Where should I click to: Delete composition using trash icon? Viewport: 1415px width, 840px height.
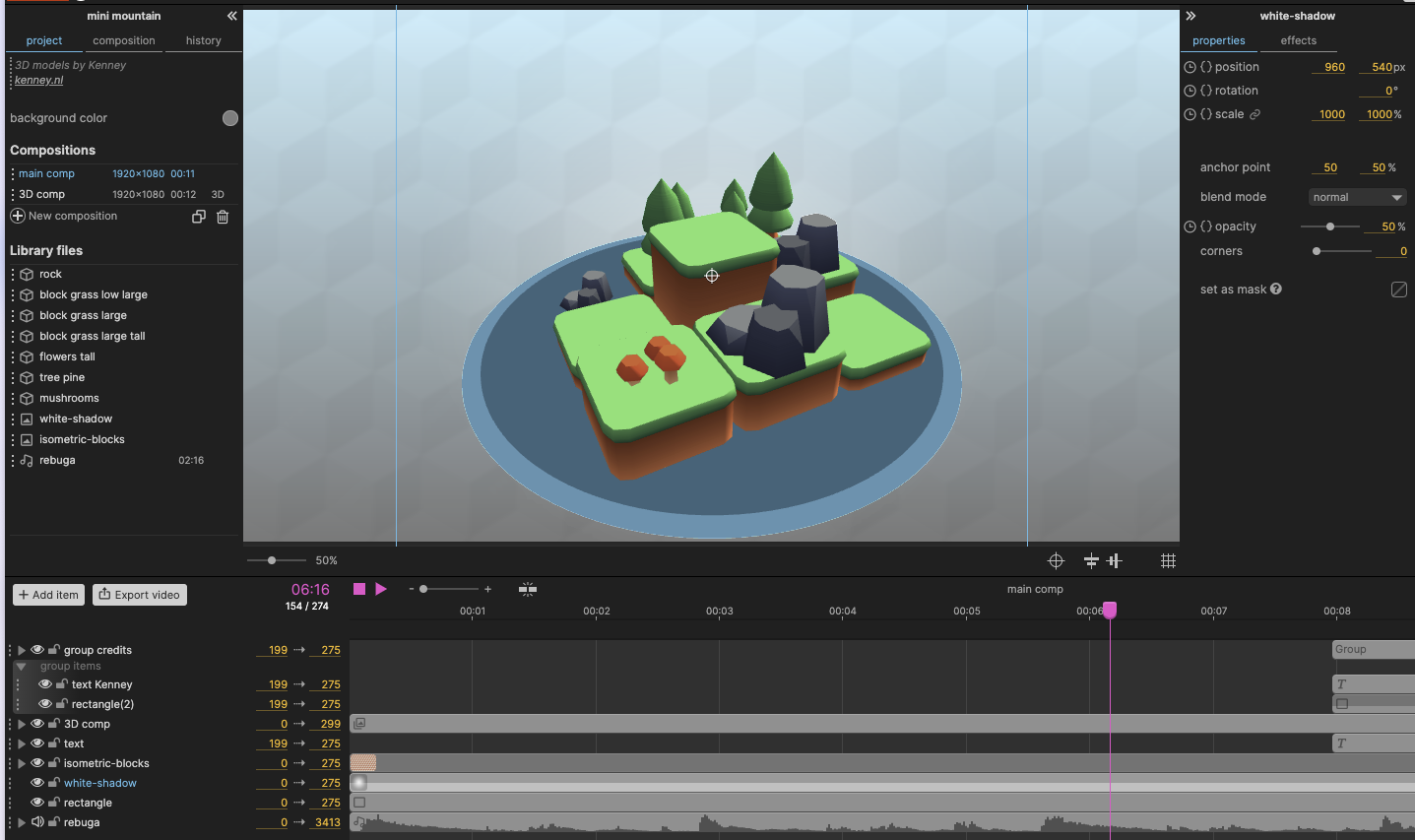(223, 217)
